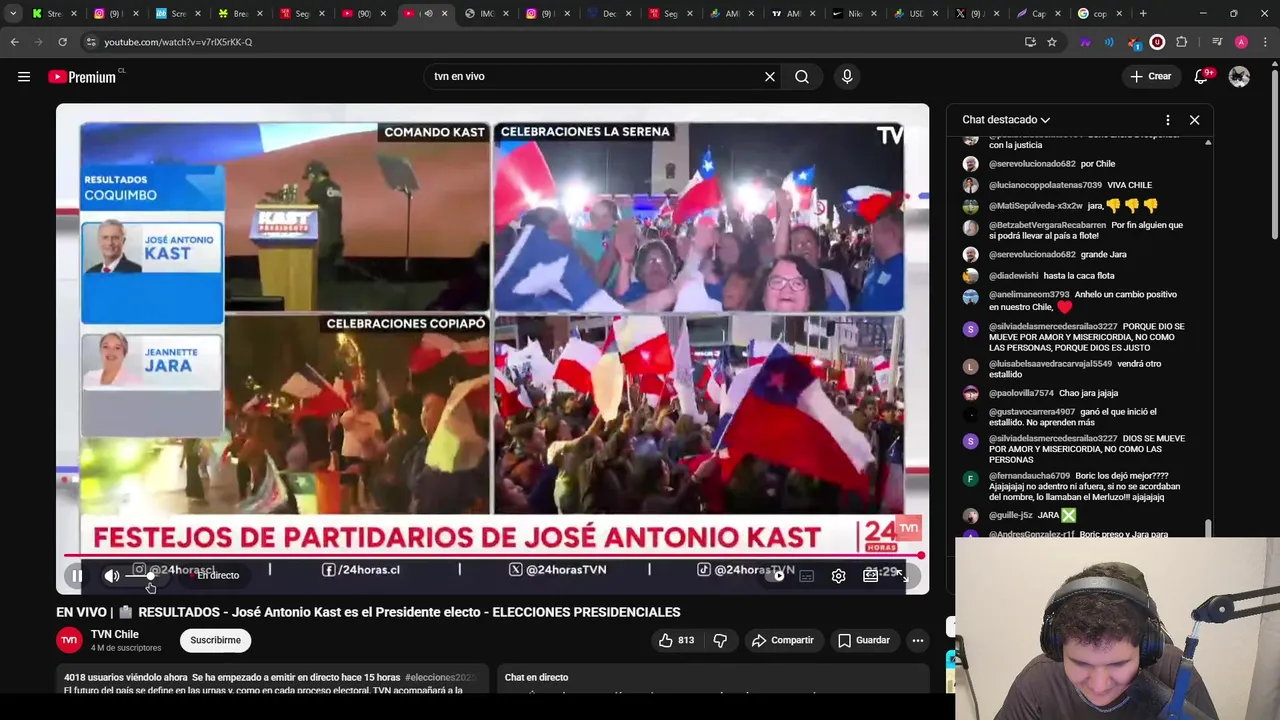Open the tab search dropdown arrow
Image resolution: width=1280 pixels, height=720 pixels.
click(x=13, y=13)
